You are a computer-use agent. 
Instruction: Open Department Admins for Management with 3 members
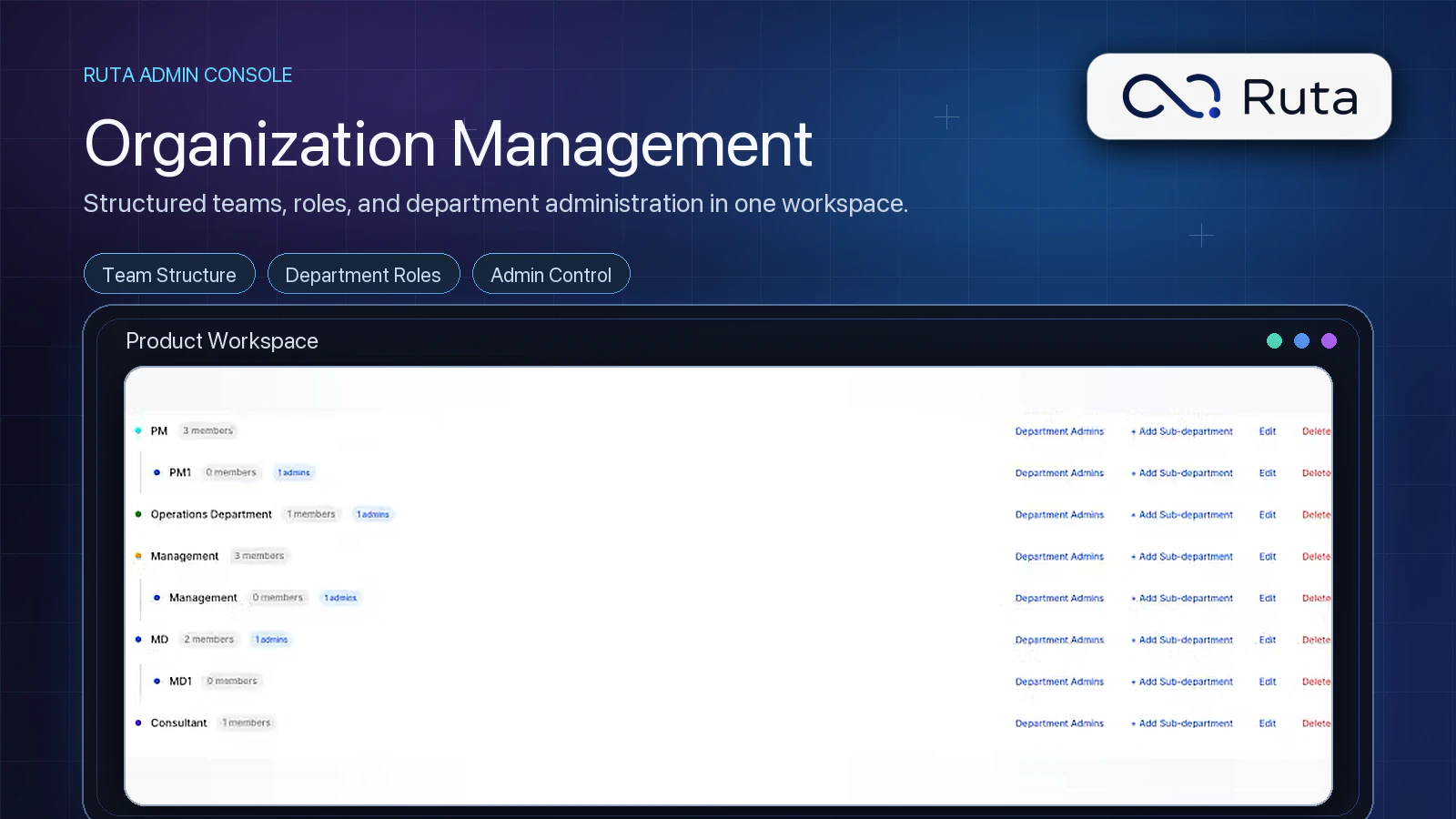coord(1059,557)
